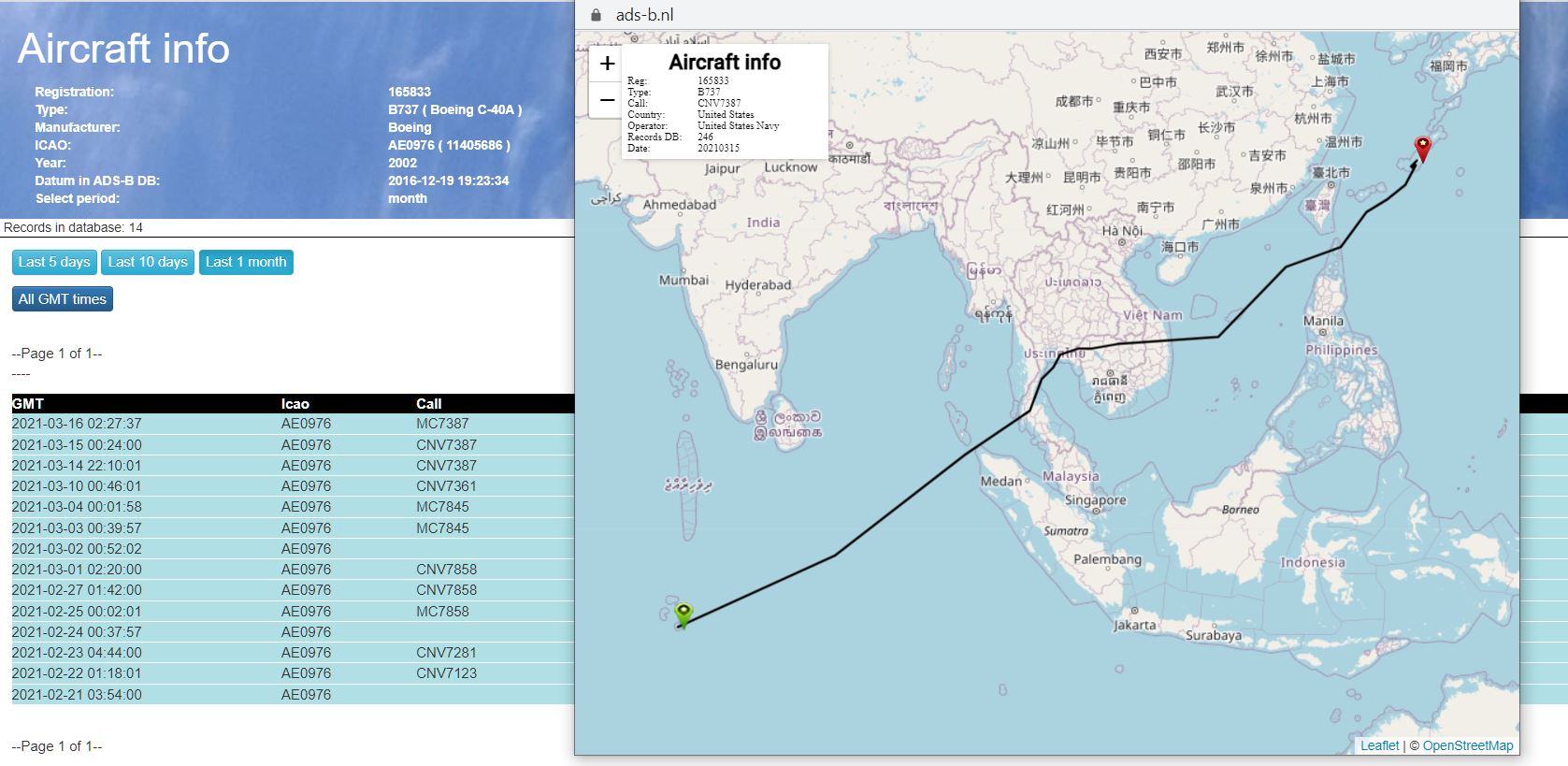Click United States Navy operator in popup
Screen dimensions: 1568x766
[739, 125]
